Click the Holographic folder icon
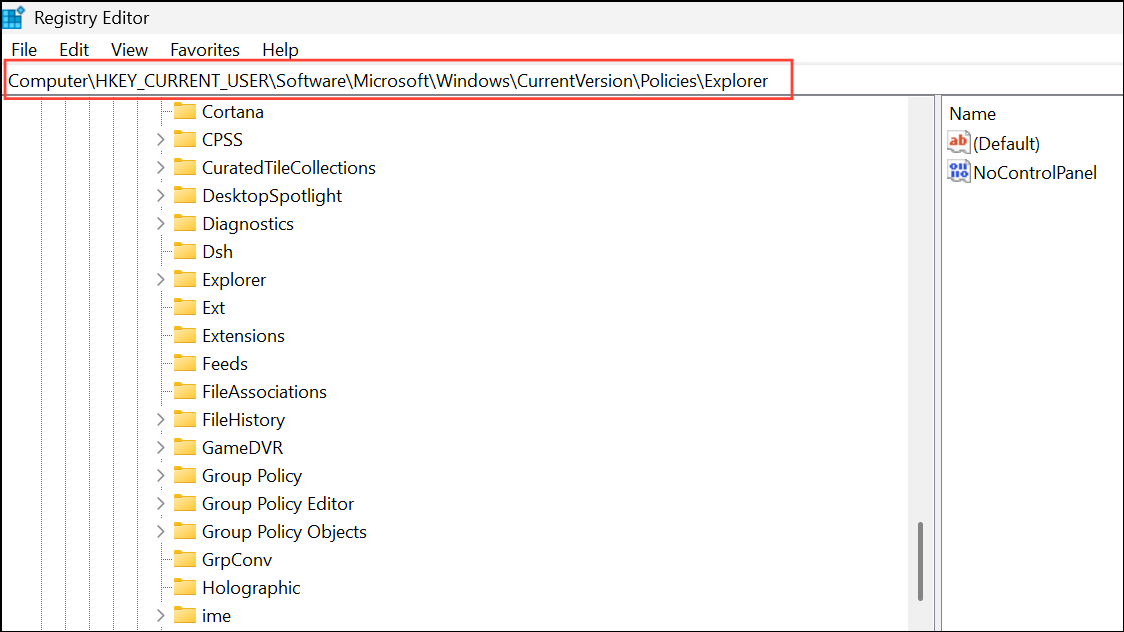Screen dimensions: 1124x632 click(x=185, y=587)
